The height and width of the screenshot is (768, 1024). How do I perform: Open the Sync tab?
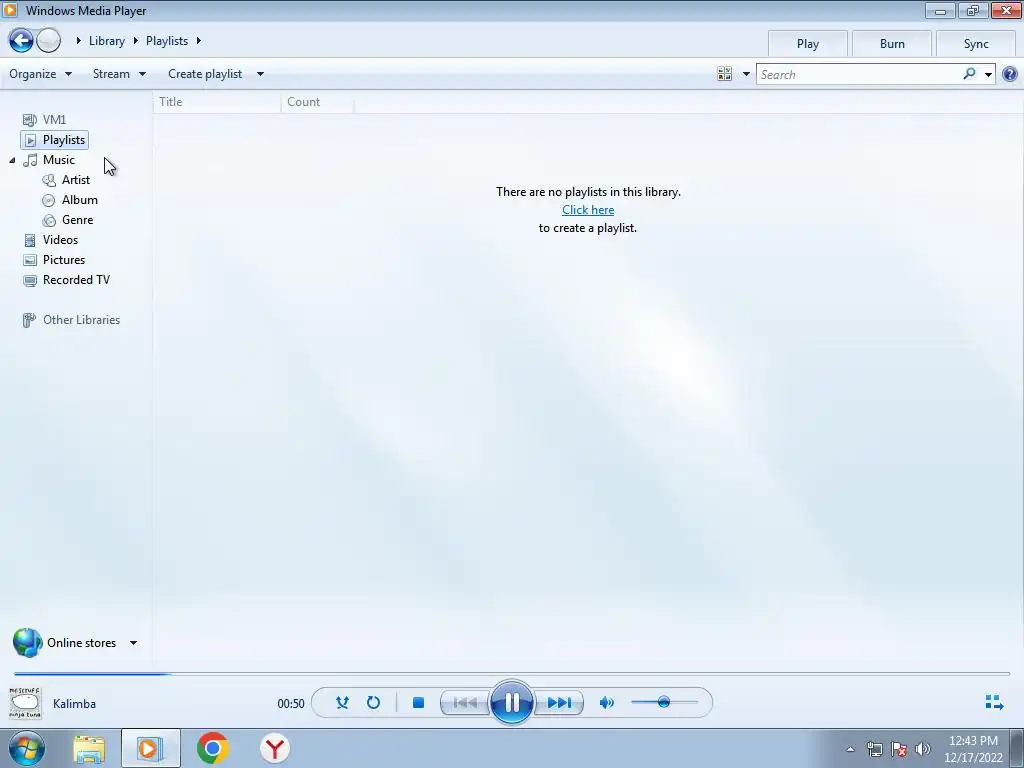click(976, 44)
